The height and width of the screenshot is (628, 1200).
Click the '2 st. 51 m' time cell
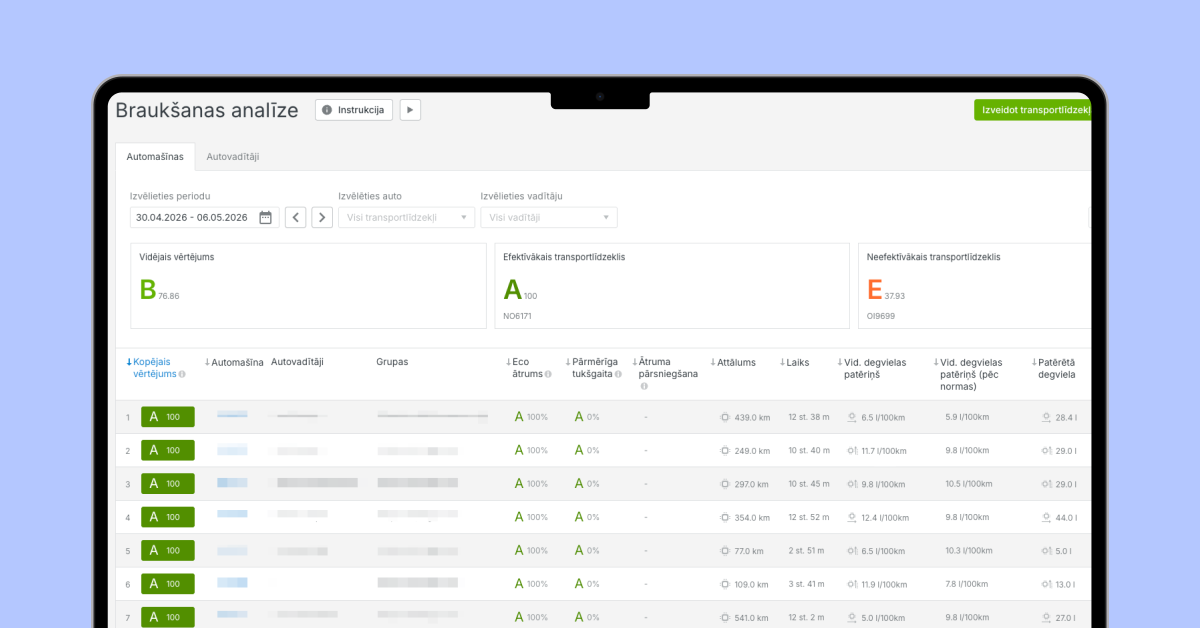click(x=806, y=551)
